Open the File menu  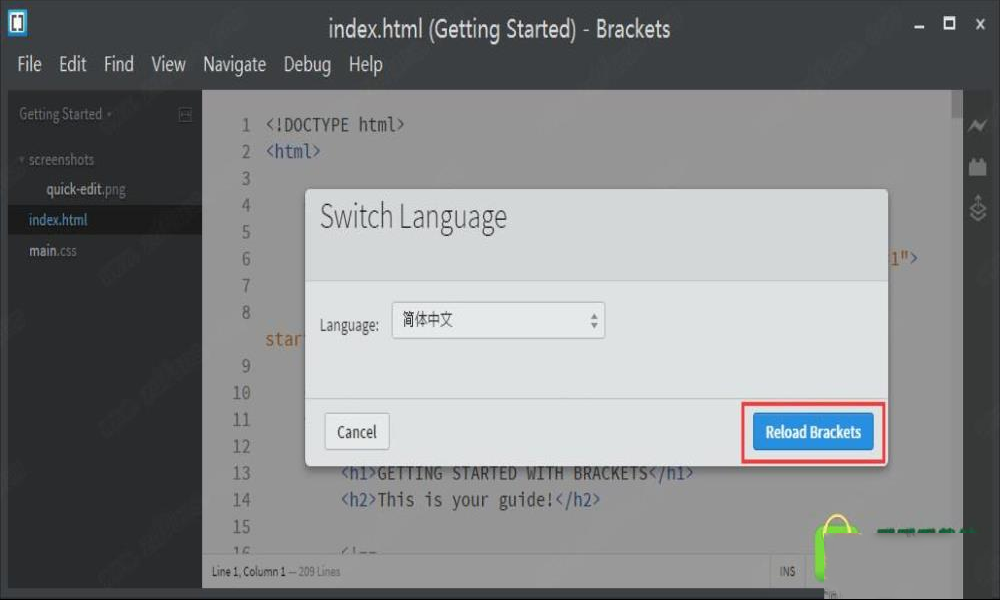[29, 64]
